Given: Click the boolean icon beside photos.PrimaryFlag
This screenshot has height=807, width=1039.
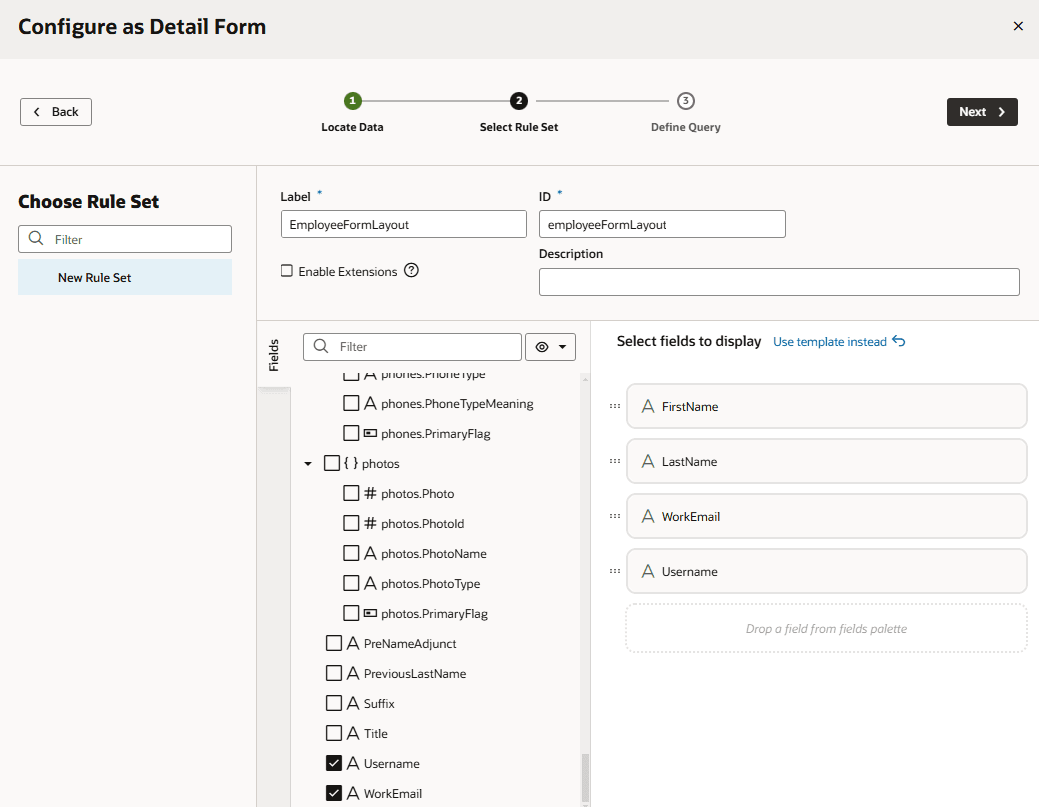Looking at the screenshot, I should tap(370, 613).
